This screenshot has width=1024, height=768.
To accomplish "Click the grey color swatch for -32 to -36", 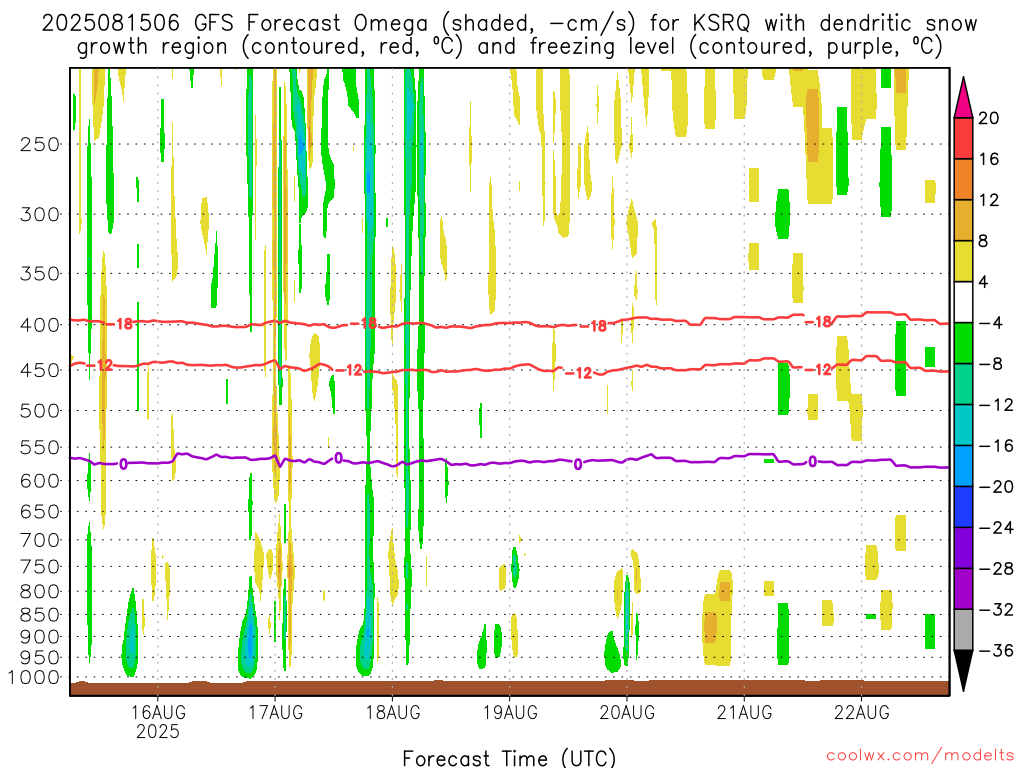I will point(963,630).
